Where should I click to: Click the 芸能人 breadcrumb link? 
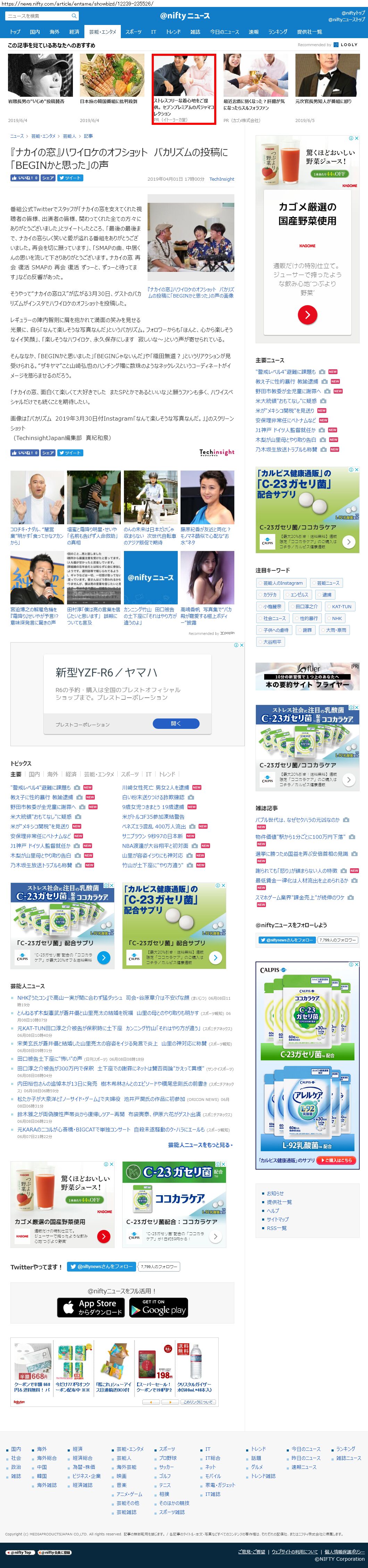pyautogui.click(x=69, y=136)
